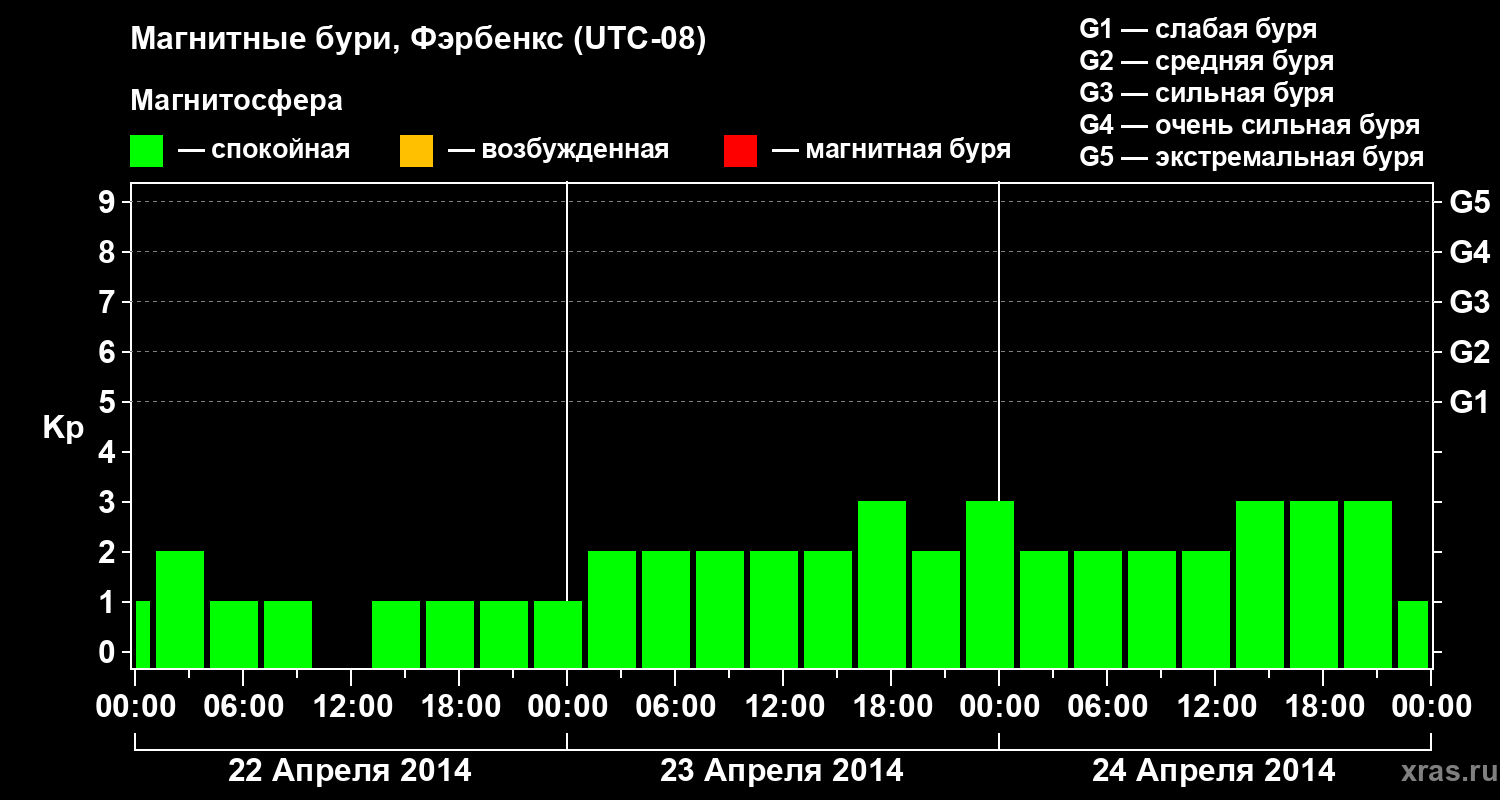
Task: Click the Kp value 7 on left axis
Action: [109, 302]
